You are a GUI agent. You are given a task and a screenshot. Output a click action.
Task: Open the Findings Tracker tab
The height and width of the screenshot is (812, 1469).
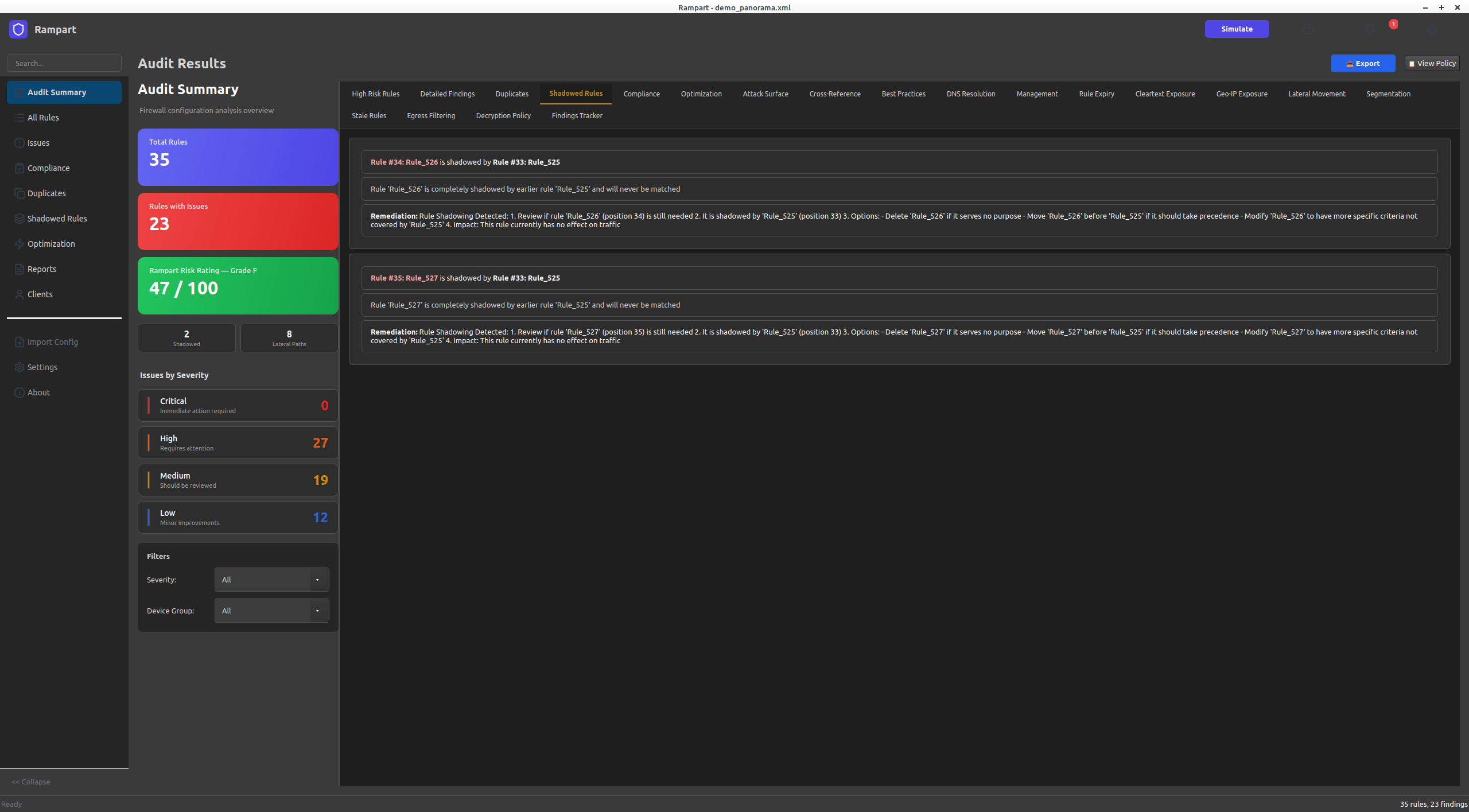[577, 115]
